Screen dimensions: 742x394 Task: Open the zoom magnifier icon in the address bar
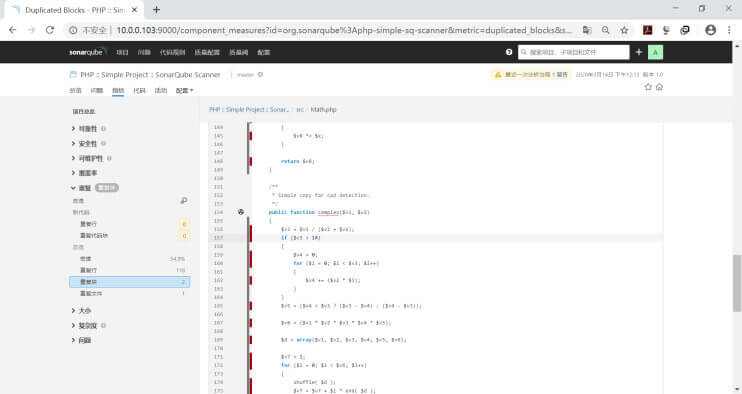pos(605,30)
